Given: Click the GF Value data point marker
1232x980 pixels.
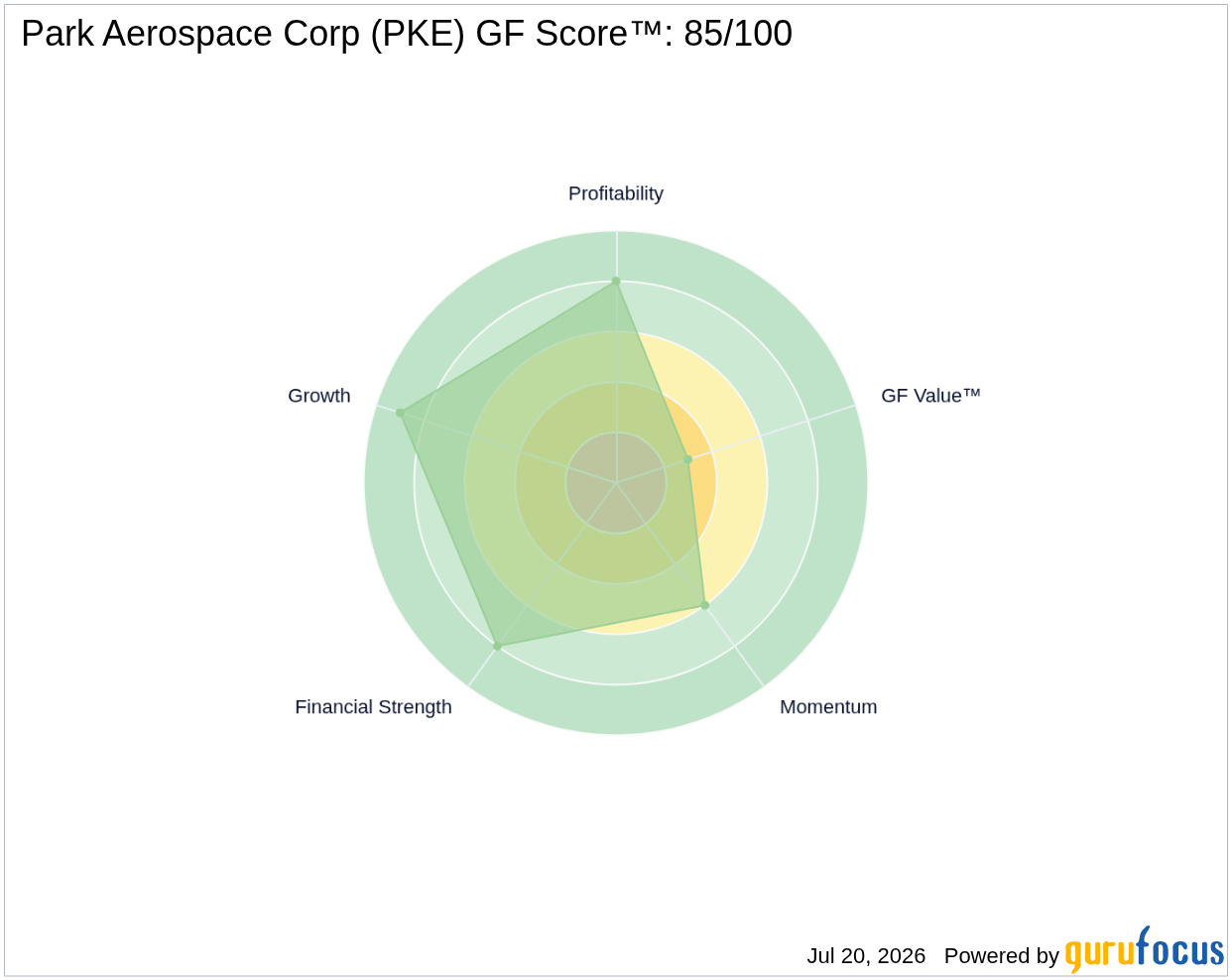Looking at the screenshot, I should pos(687,459).
